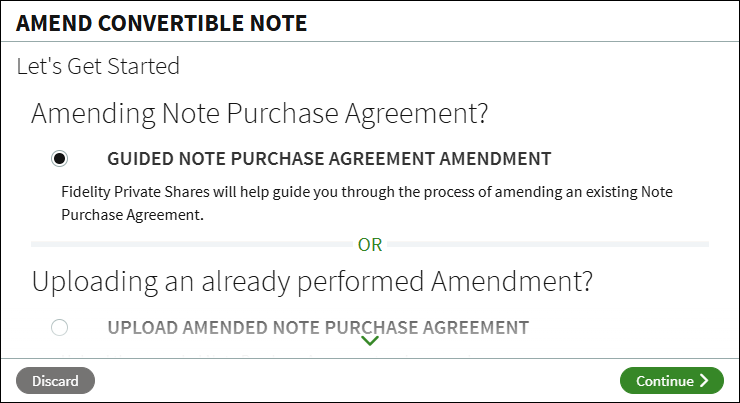The height and width of the screenshot is (403, 740).
Task: Click the 'GUIDED NOTE PURCHASE AGREEMENT AMENDMENT' label
Action: point(329,158)
